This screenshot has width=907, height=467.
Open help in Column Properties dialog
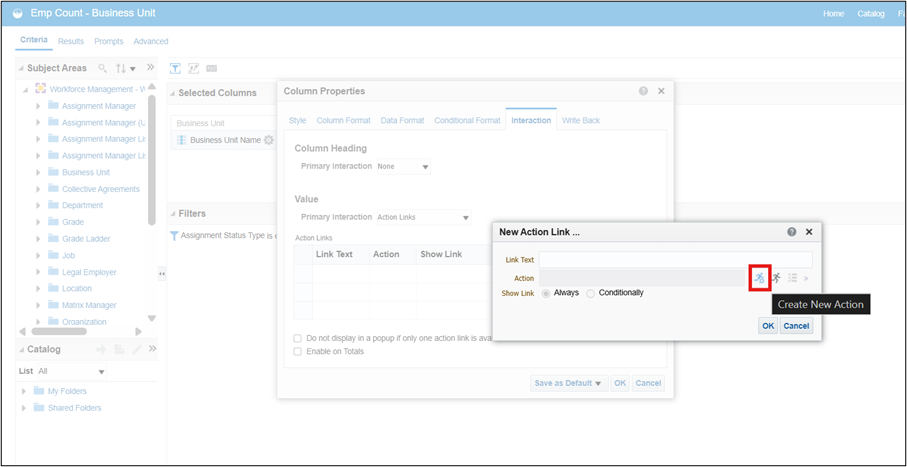coord(643,91)
